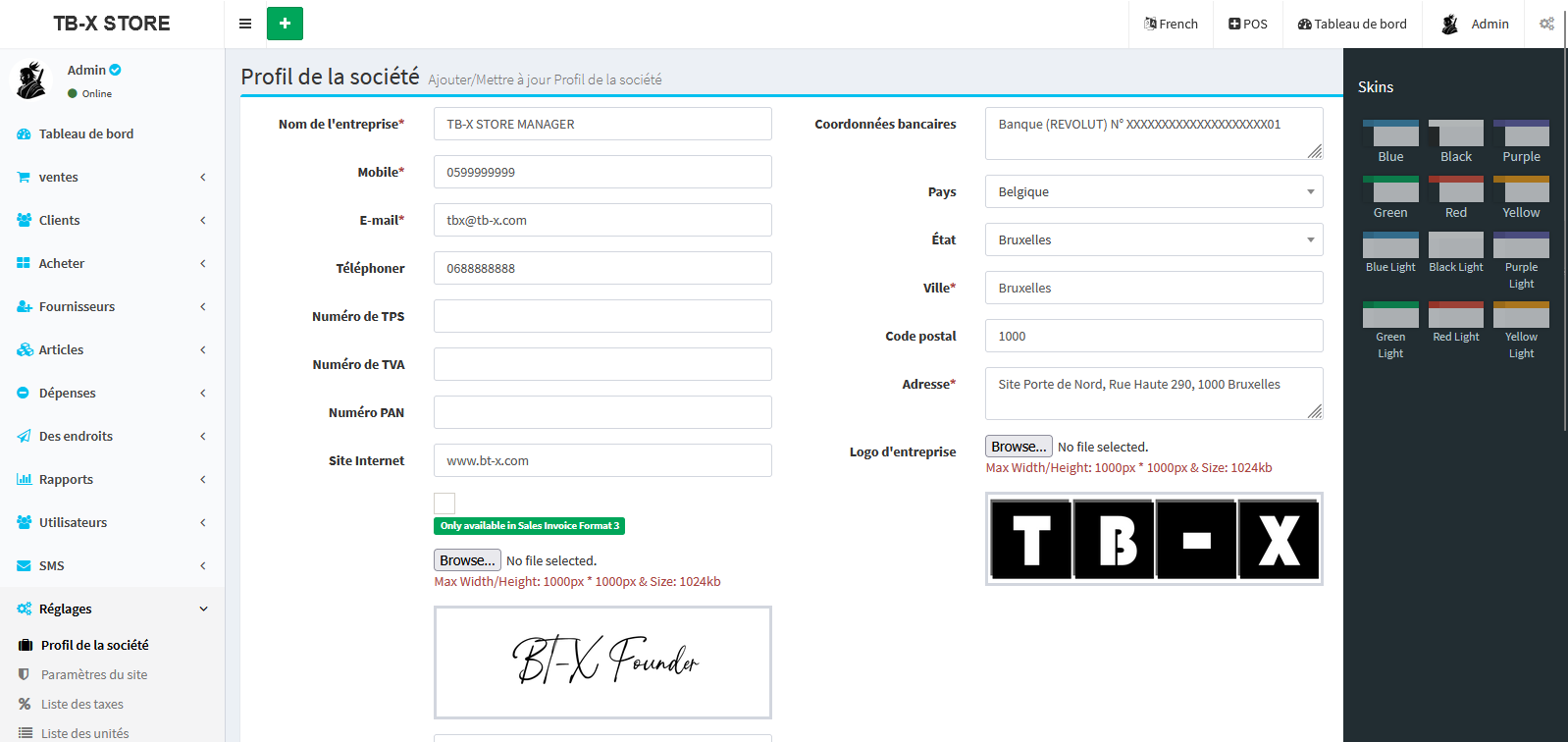Image resolution: width=1568 pixels, height=742 pixels.
Task: Open Liste des taxes menu item
Action: (82, 705)
